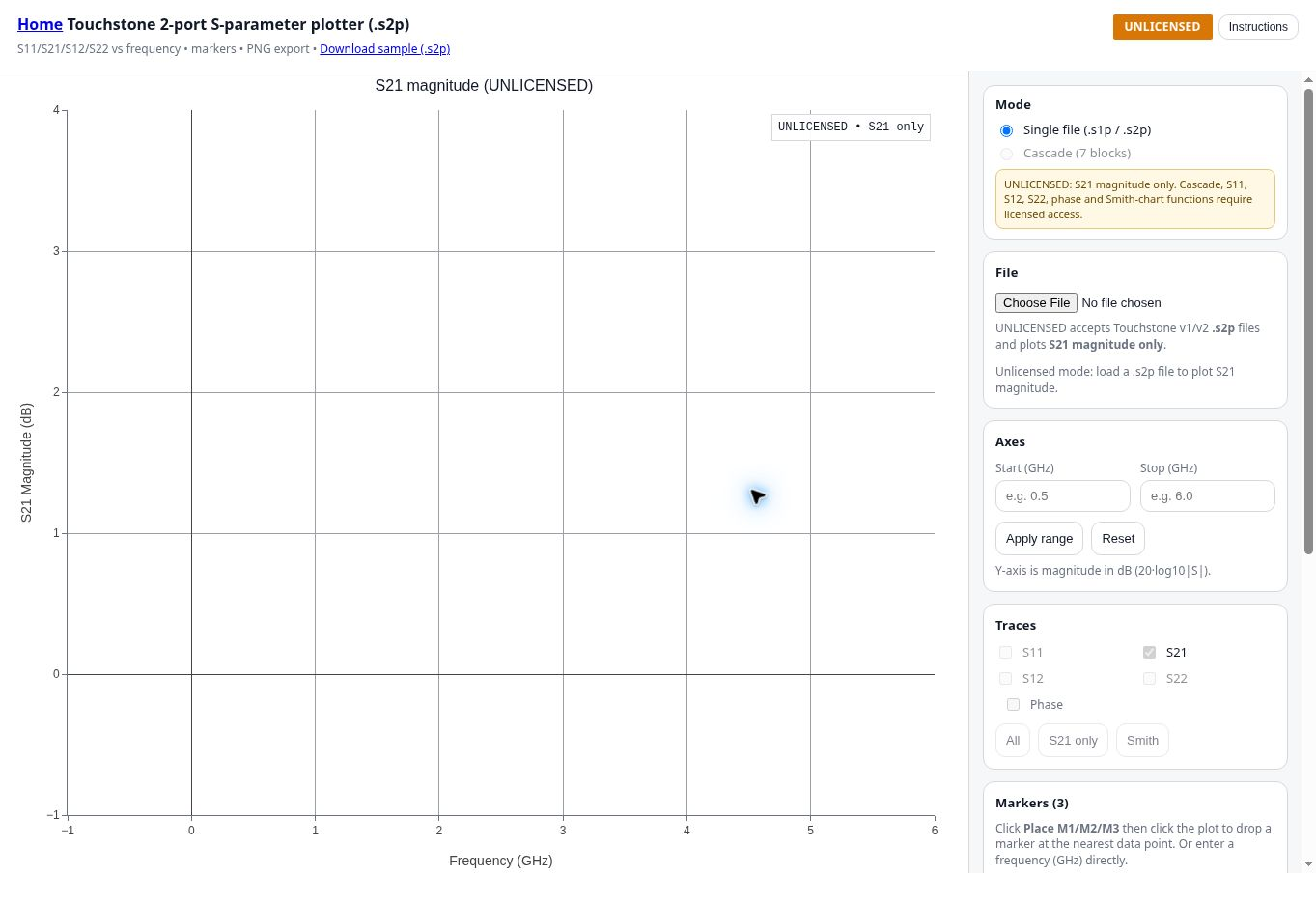Viewport: 1316px width, 904px height.
Task: Toggle the S12 trace checkbox
Action: coord(1005,679)
